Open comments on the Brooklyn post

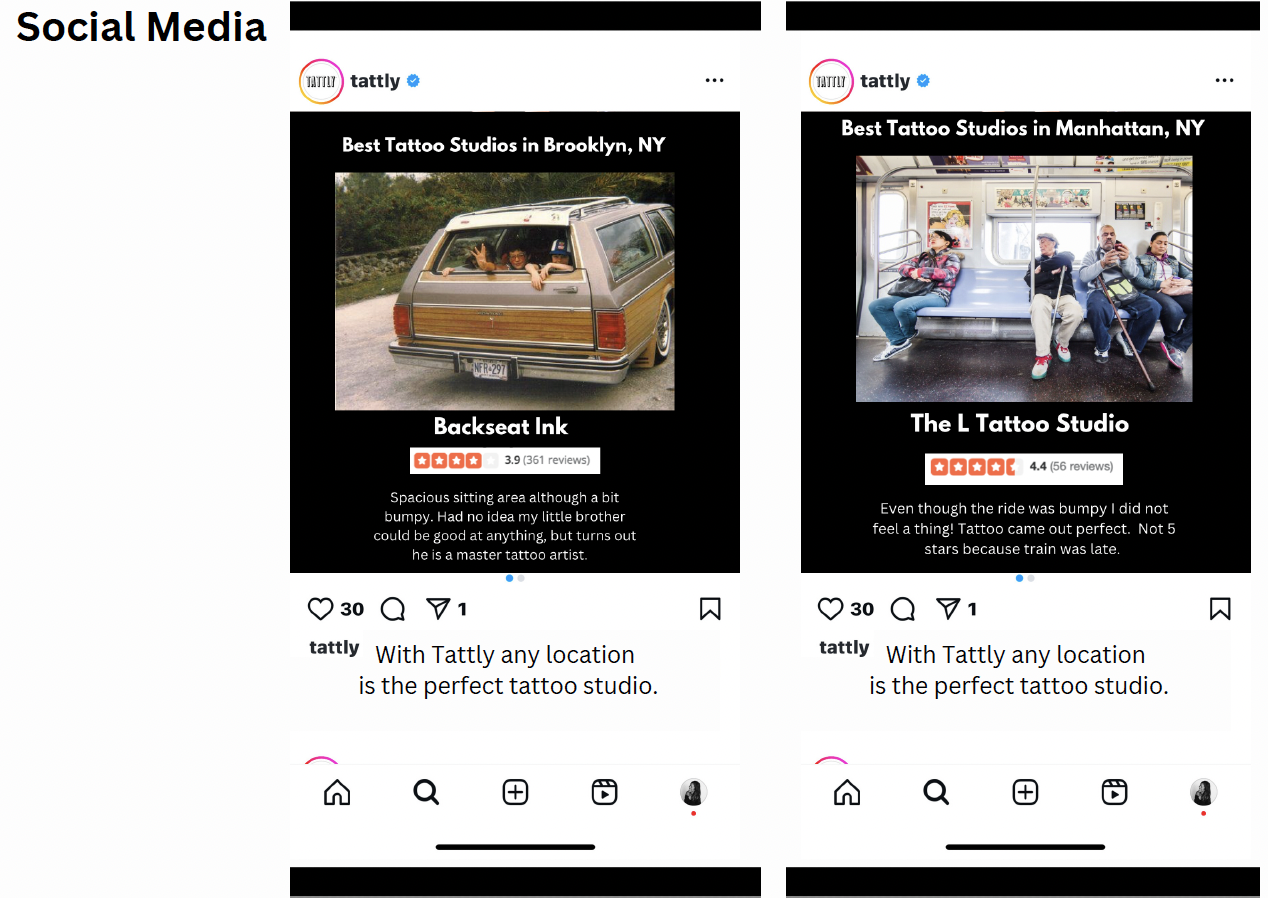coord(393,609)
